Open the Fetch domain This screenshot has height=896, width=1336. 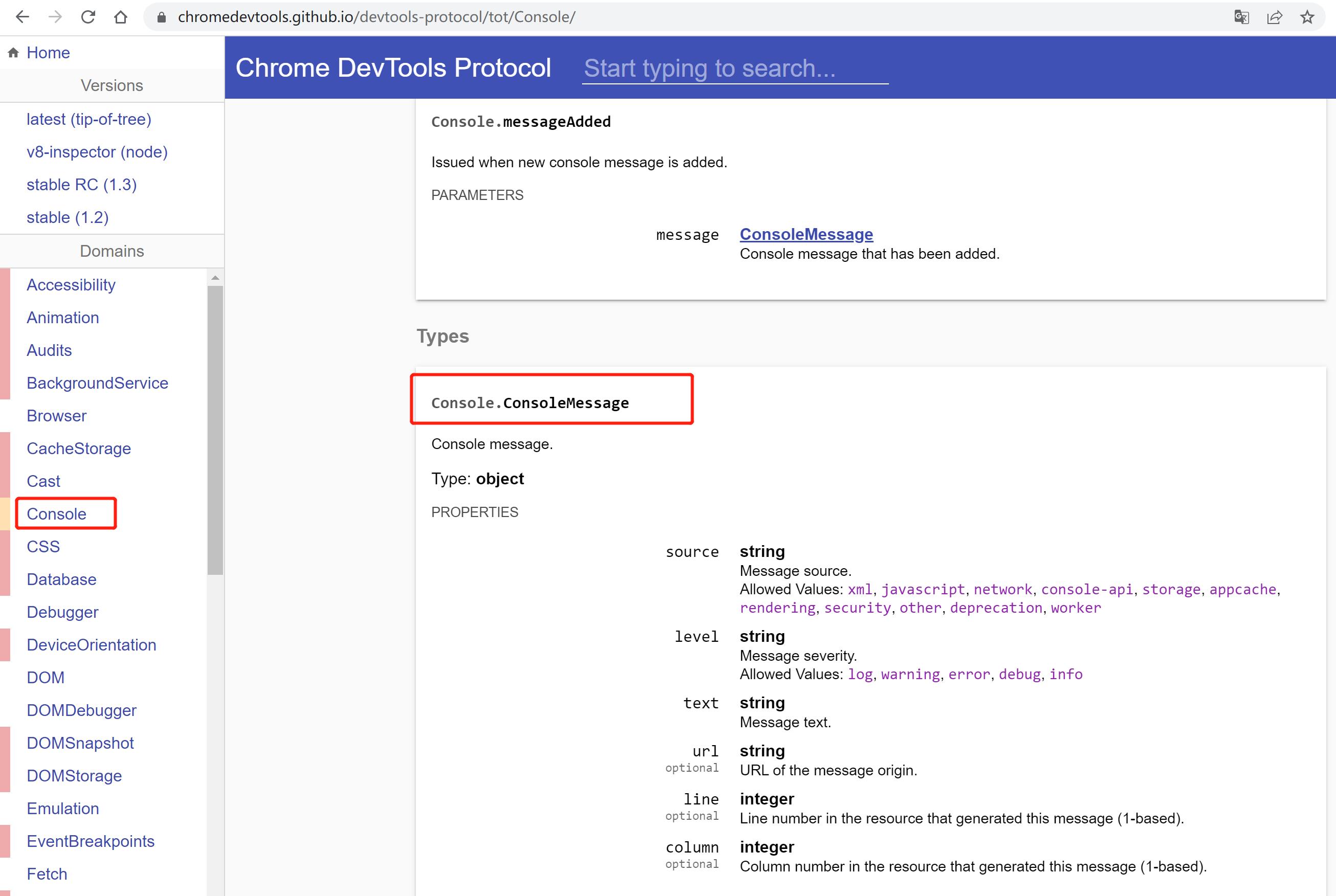point(48,873)
